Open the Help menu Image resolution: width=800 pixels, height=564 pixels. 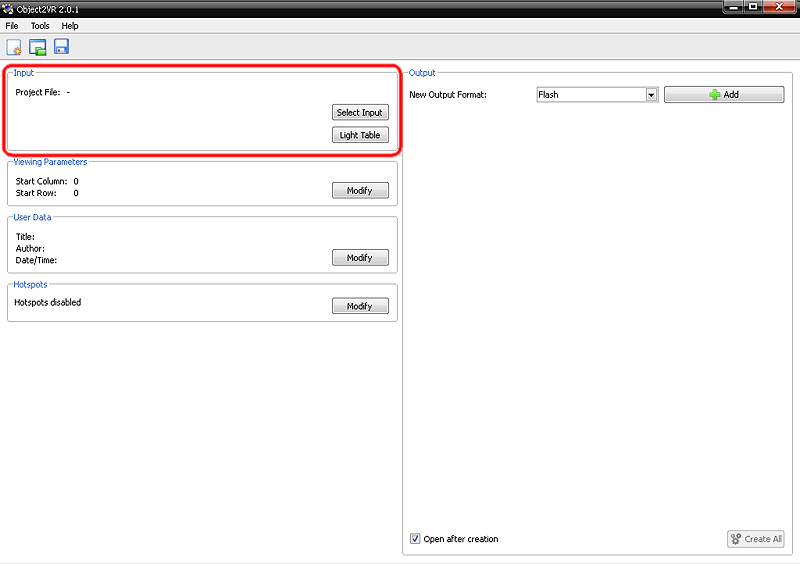70,26
